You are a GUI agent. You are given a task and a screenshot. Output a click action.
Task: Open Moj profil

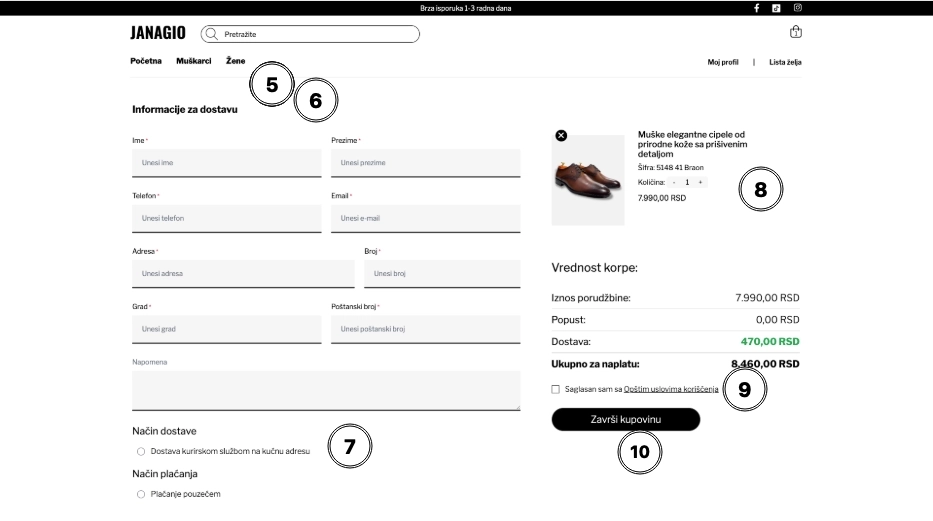click(x=723, y=62)
